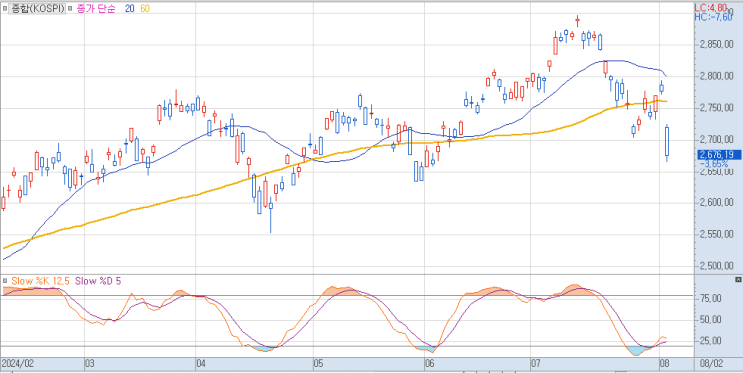Click the 07 month marker on date axis
Image resolution: width=743 pixels, height=373 pixels.
click(x=536, y=364)
